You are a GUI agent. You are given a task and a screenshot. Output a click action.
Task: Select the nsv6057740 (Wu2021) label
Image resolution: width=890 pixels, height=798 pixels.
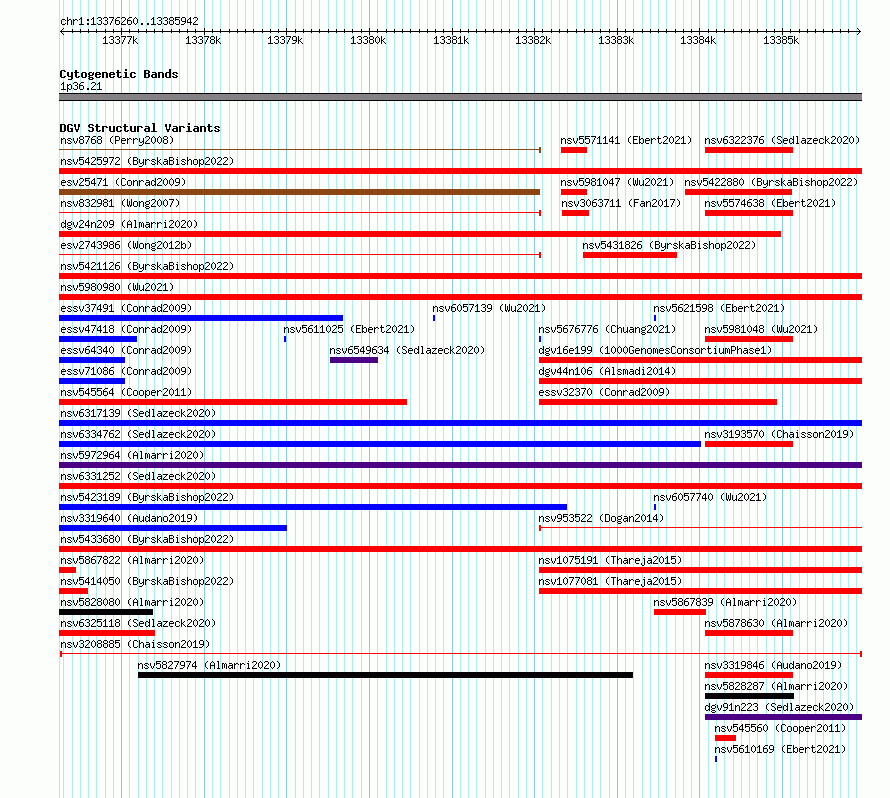coord(710,497)
